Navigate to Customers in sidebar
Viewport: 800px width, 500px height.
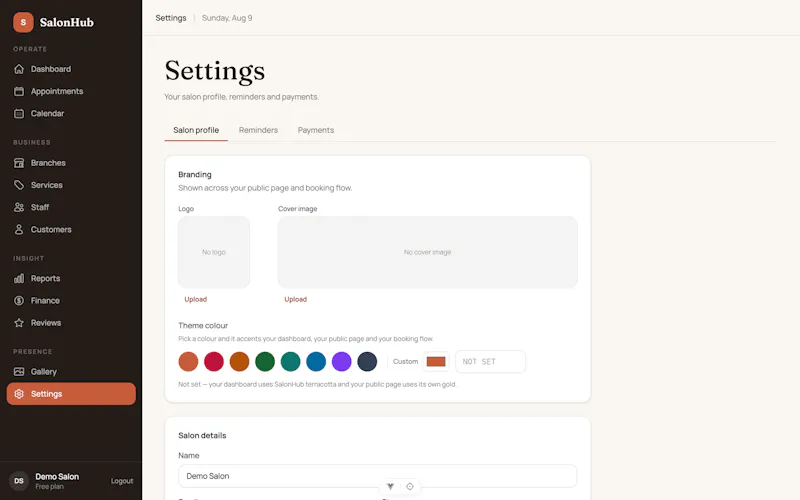(71, 230)
